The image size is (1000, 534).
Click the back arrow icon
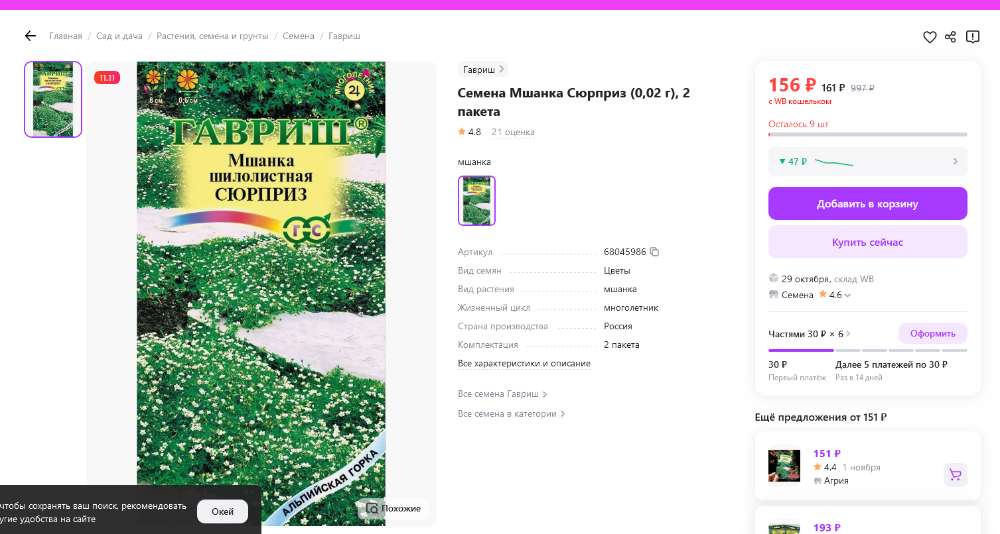coord(30,36)
